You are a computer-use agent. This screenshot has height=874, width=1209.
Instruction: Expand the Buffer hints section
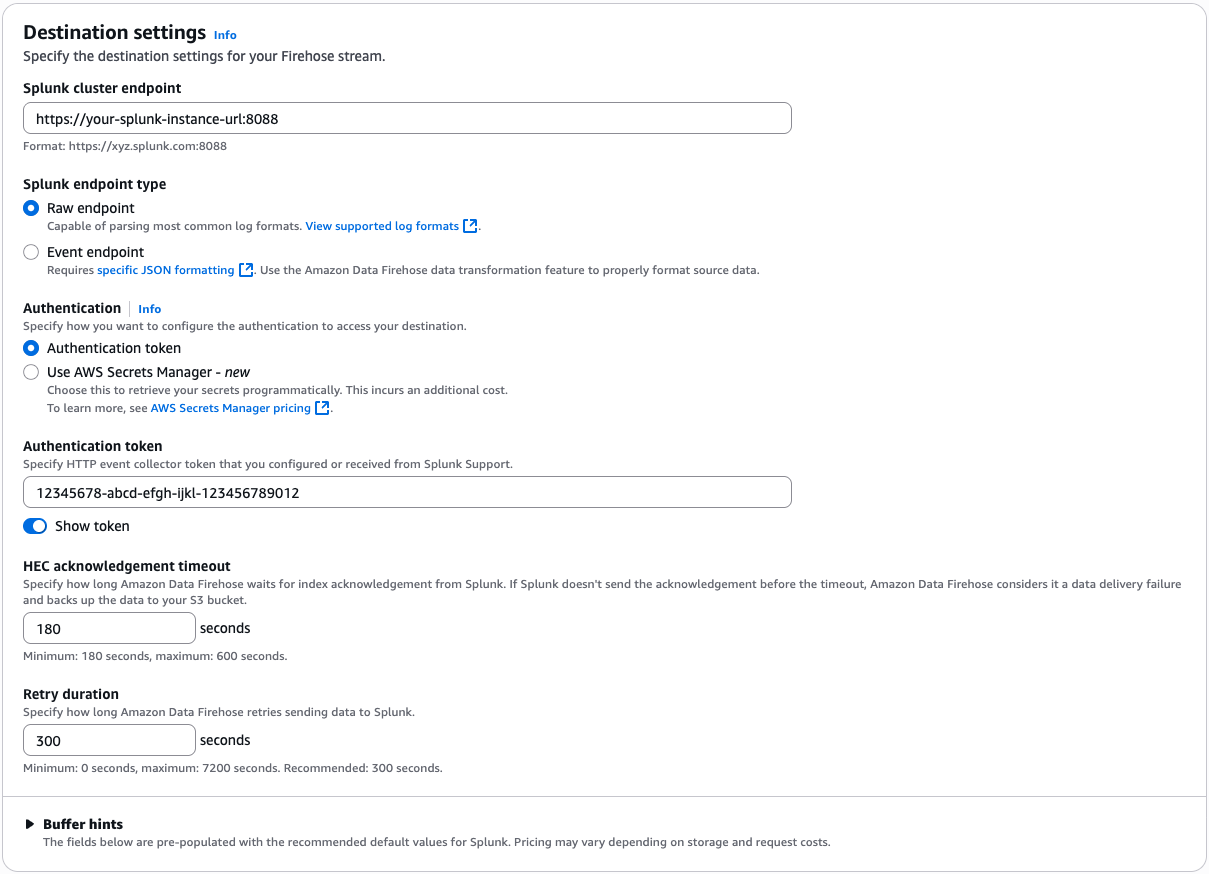82,824
